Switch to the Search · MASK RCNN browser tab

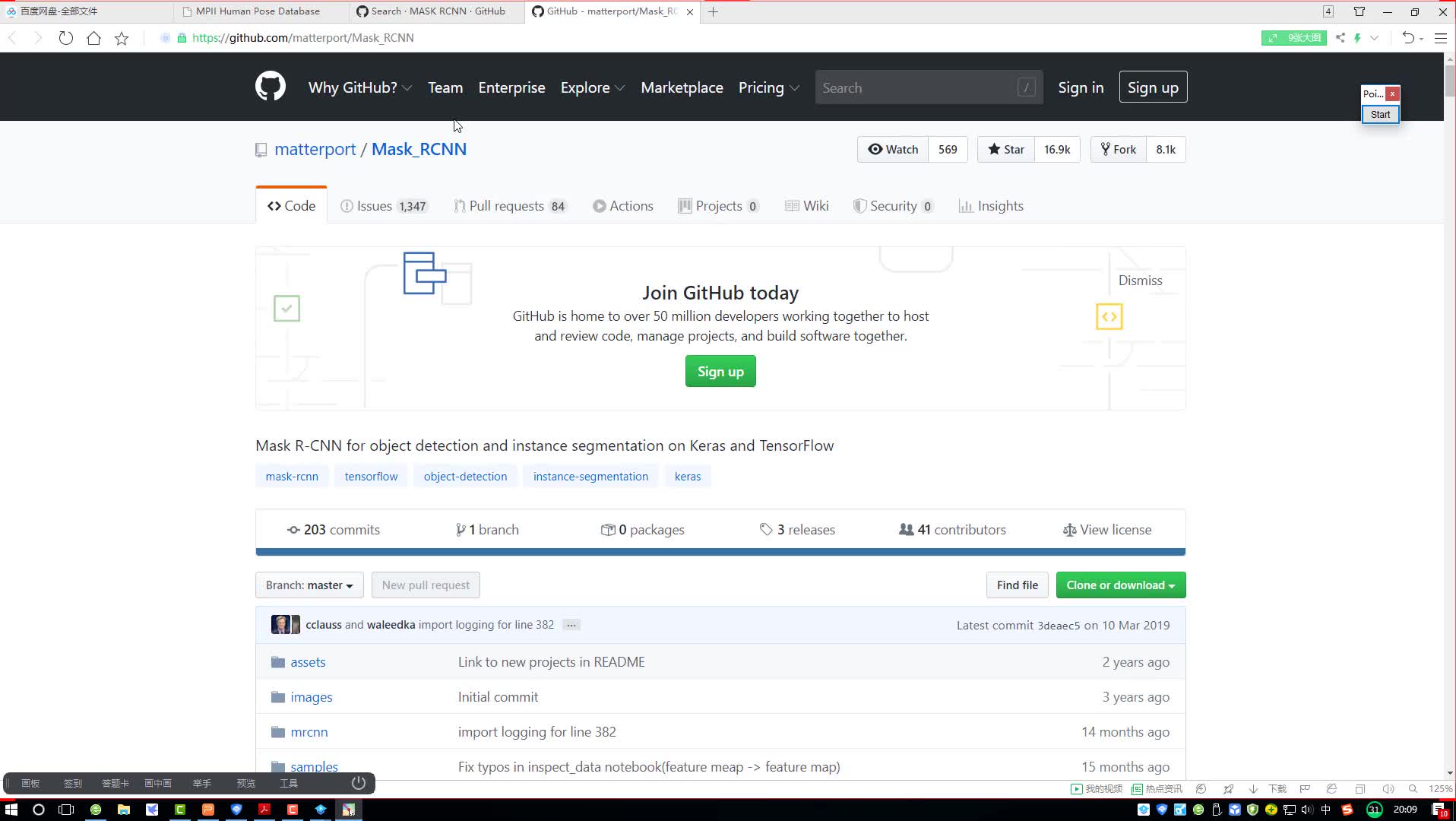click(x=436, y=11)
